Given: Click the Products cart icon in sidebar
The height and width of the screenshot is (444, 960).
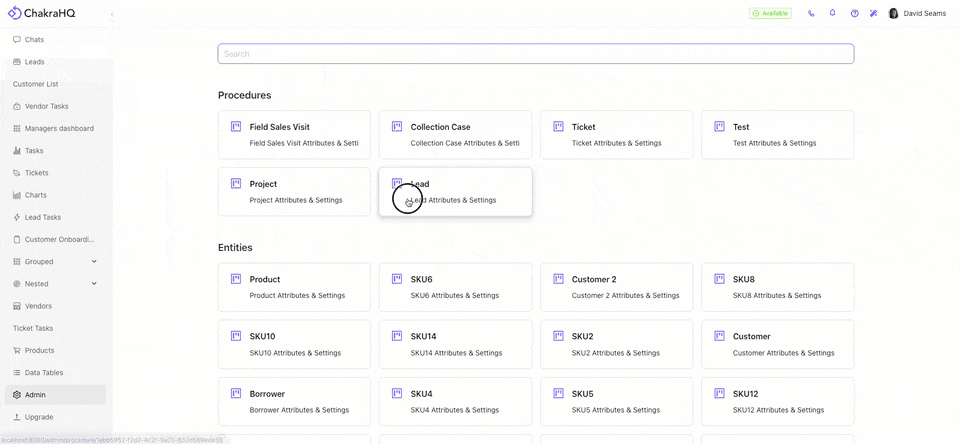Looking at the screenshot, I should point(17,351).
